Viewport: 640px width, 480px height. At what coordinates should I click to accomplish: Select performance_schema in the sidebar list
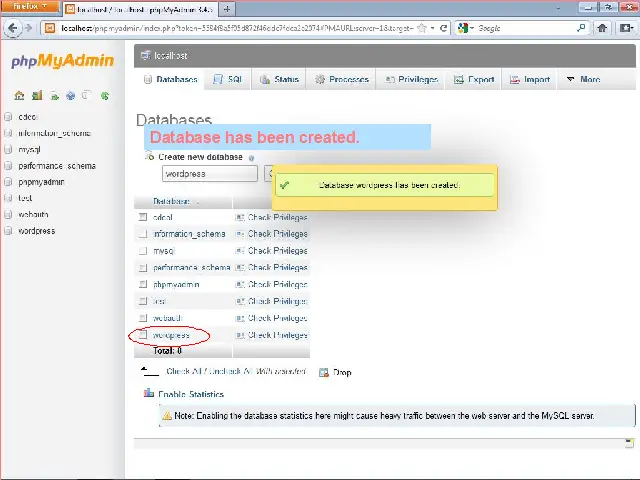click(x=57, y=166)
